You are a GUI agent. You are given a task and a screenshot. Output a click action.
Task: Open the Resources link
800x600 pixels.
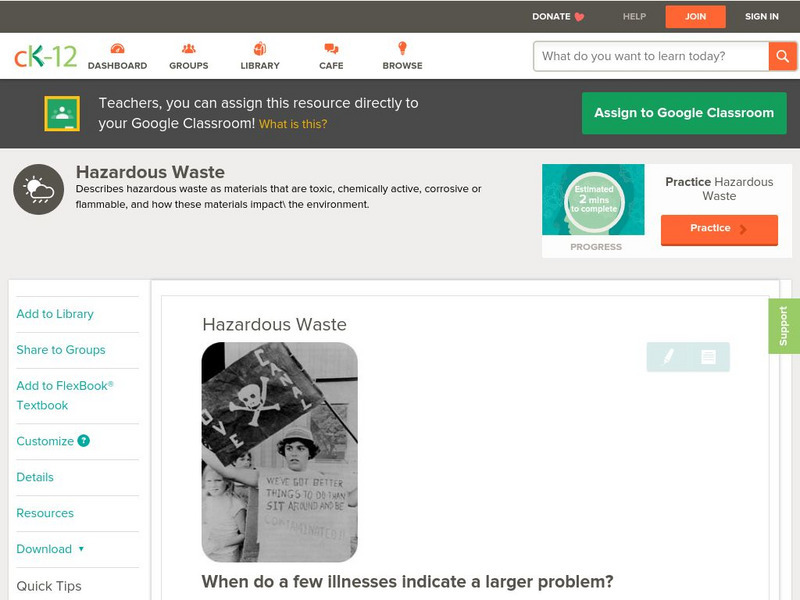pyautogui.click(x=45, y=513)
